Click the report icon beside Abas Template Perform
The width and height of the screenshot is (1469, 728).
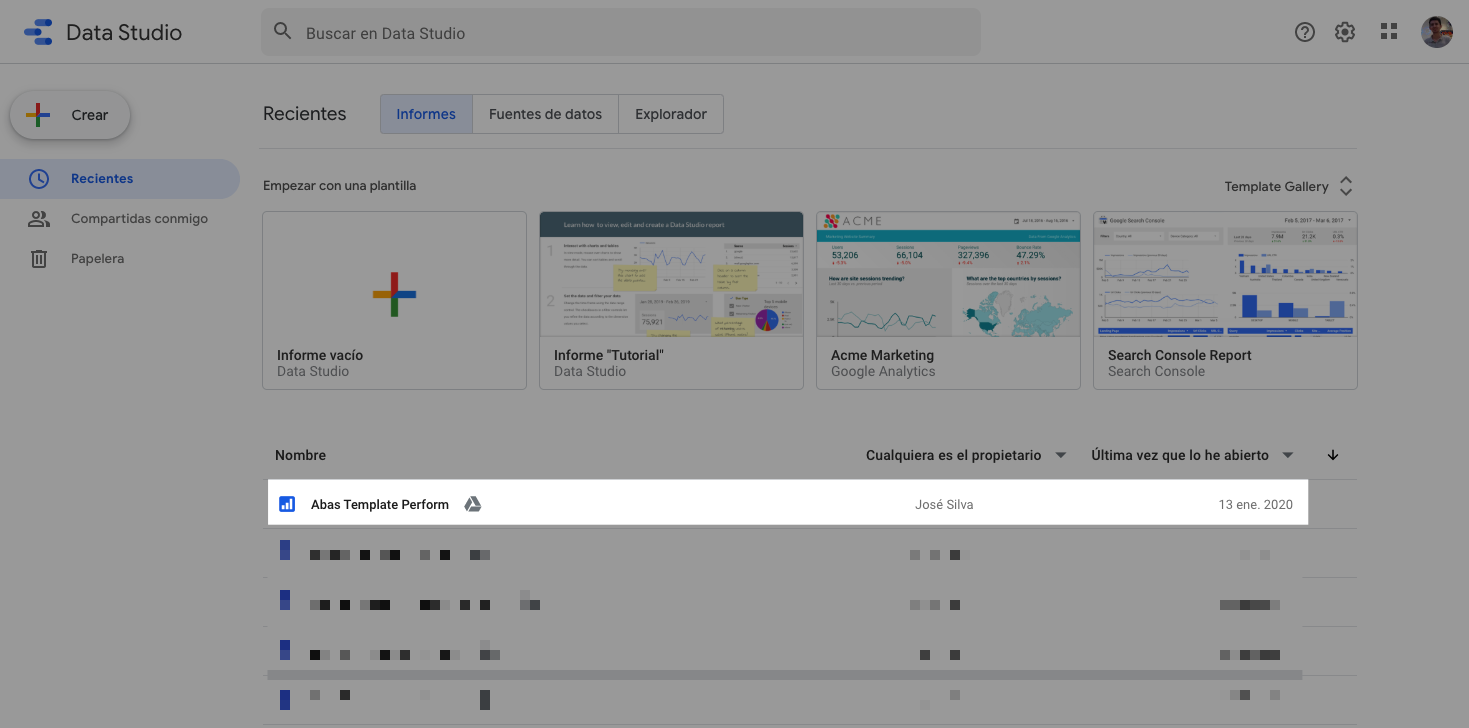(x=287, y=504)
